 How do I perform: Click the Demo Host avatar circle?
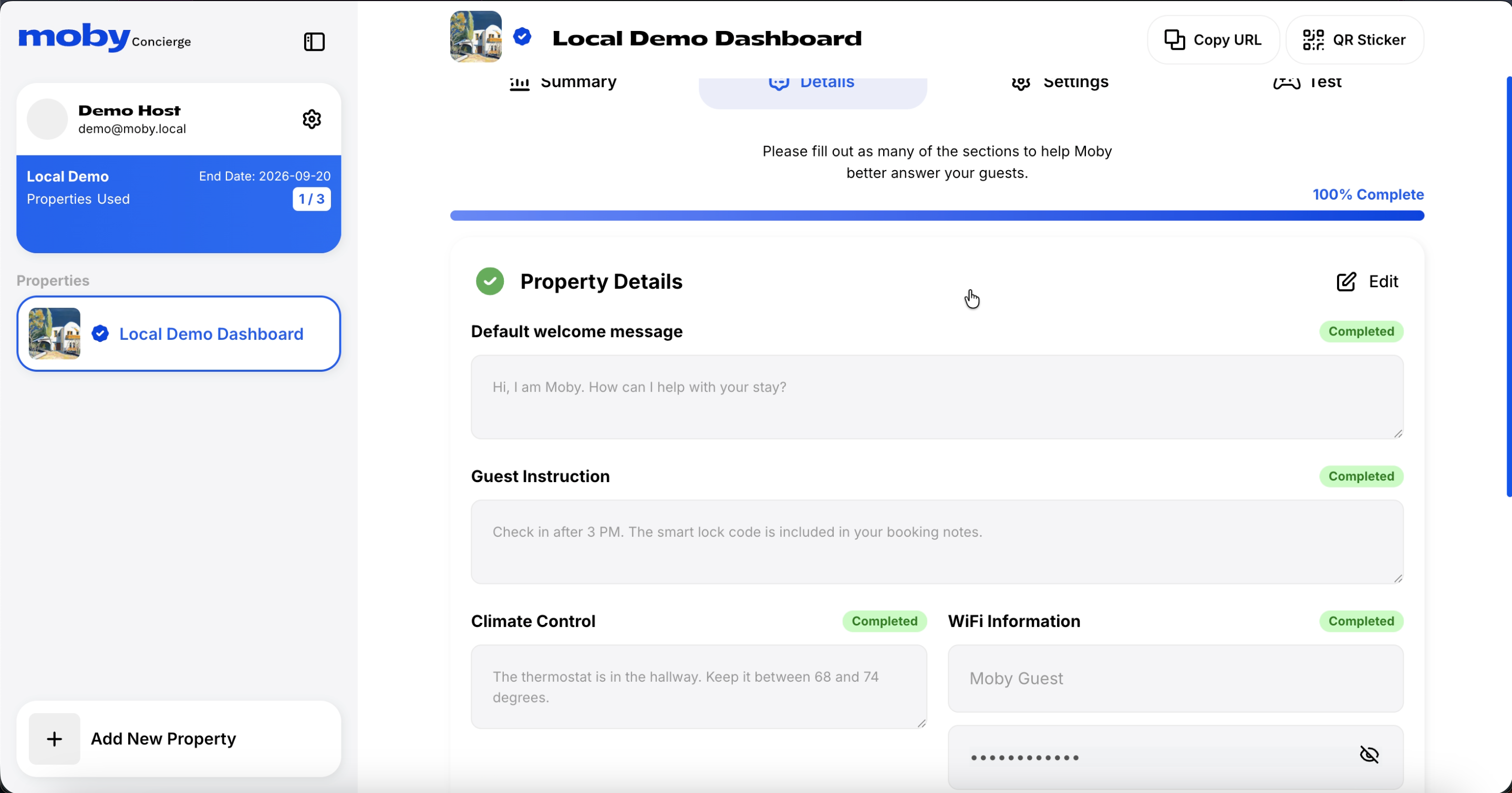pyautogui.click(x=47, y=119)
